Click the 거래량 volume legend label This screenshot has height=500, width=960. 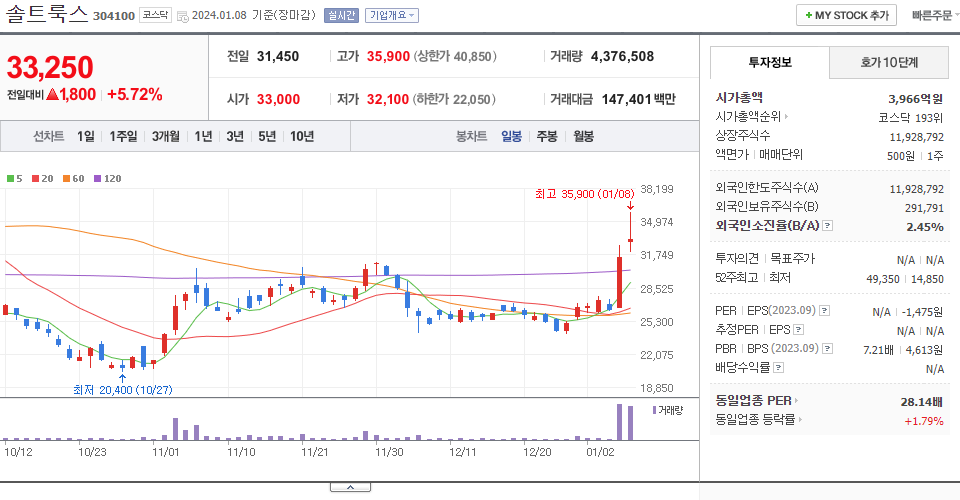(668, 410)
